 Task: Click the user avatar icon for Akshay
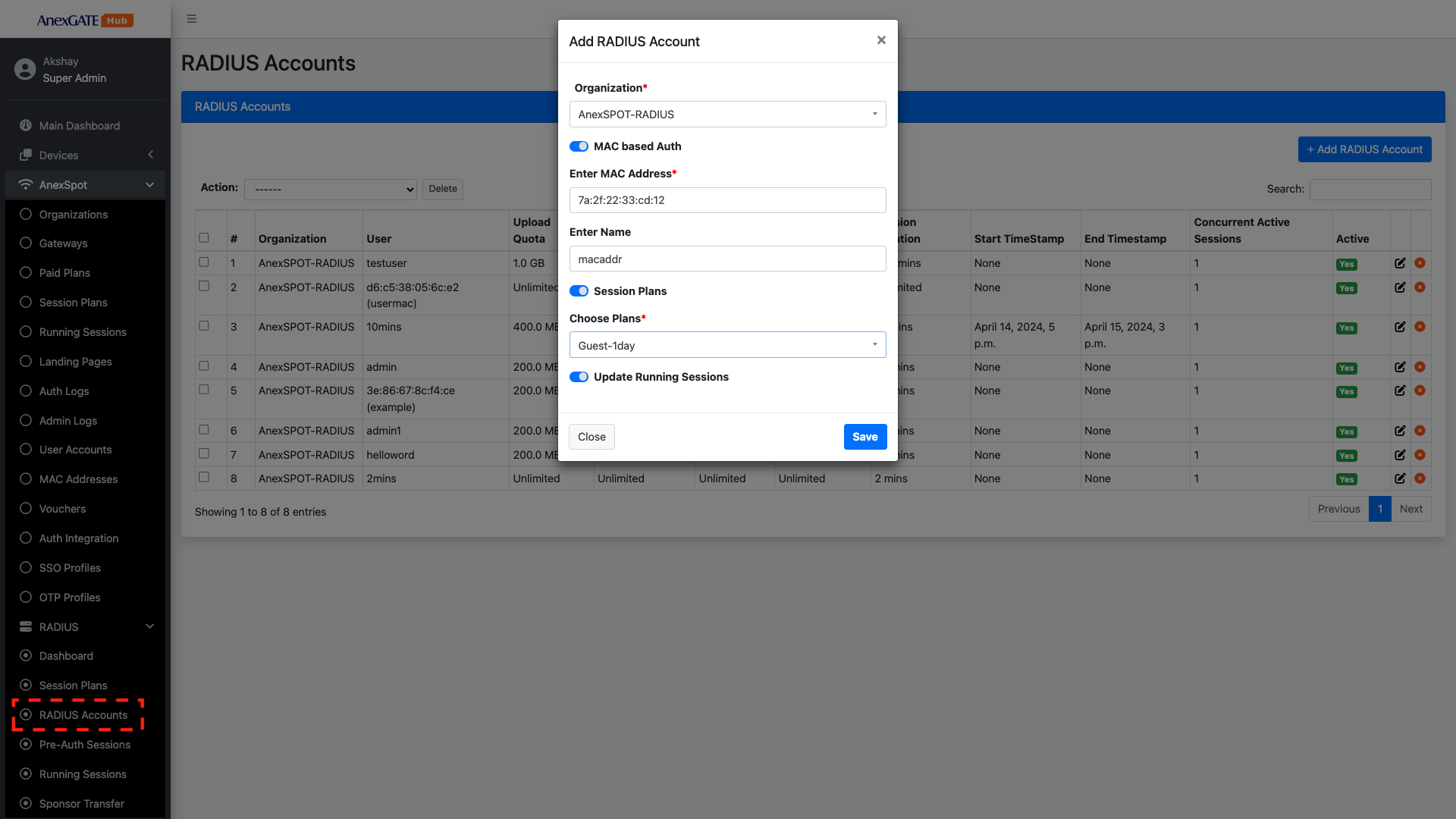[25, 70]
